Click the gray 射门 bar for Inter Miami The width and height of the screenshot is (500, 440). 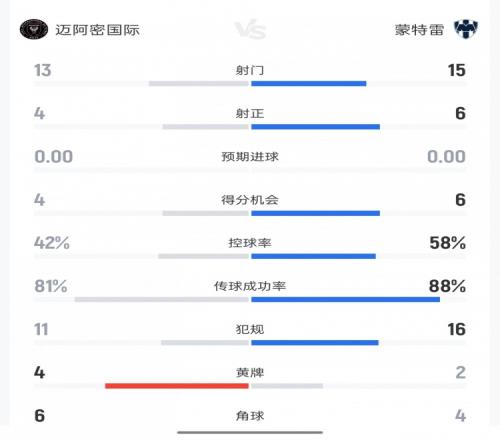(x=199, y=83)
